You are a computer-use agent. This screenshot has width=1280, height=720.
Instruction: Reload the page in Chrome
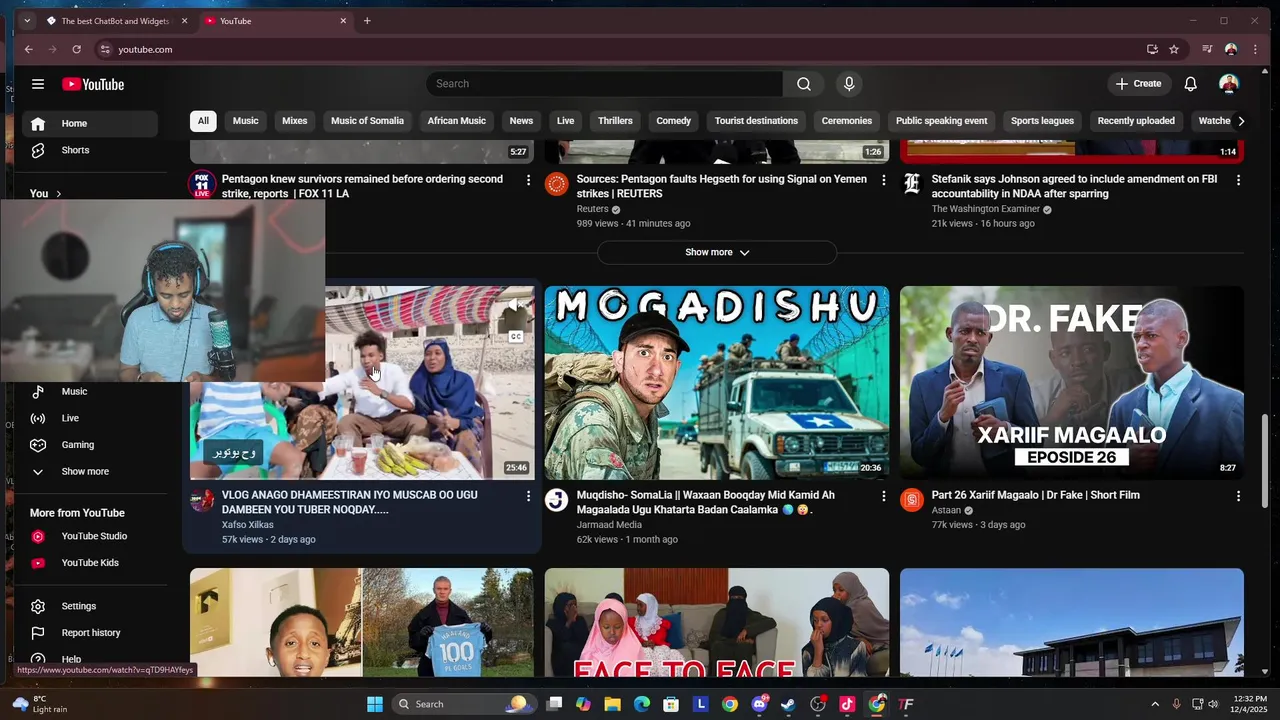(x=76, y=49)
